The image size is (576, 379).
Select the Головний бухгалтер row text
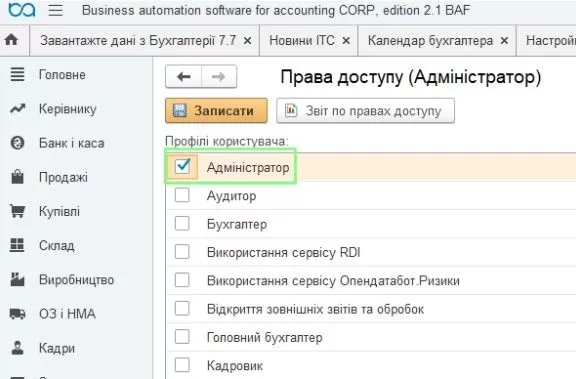tap(265, 338)
